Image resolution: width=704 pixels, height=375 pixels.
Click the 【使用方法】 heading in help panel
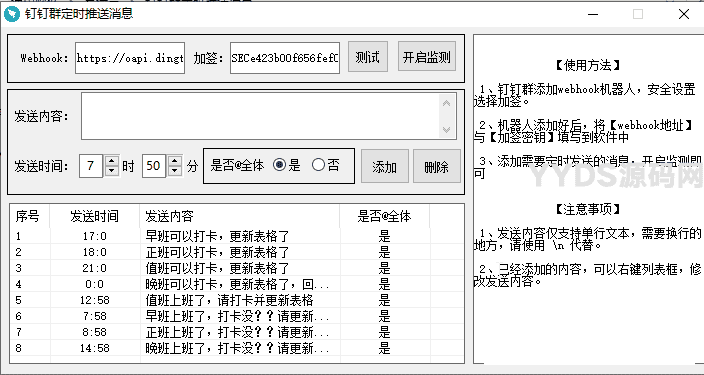coord(588,66)
